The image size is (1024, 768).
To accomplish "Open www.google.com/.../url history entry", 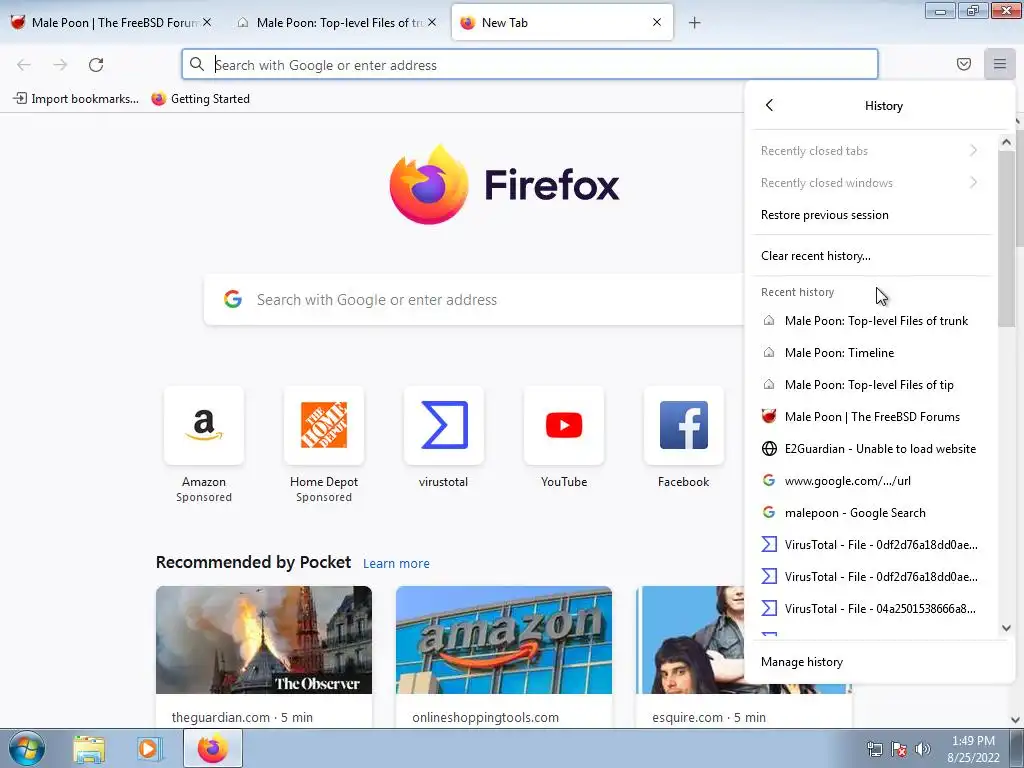I will pos(871,481).
